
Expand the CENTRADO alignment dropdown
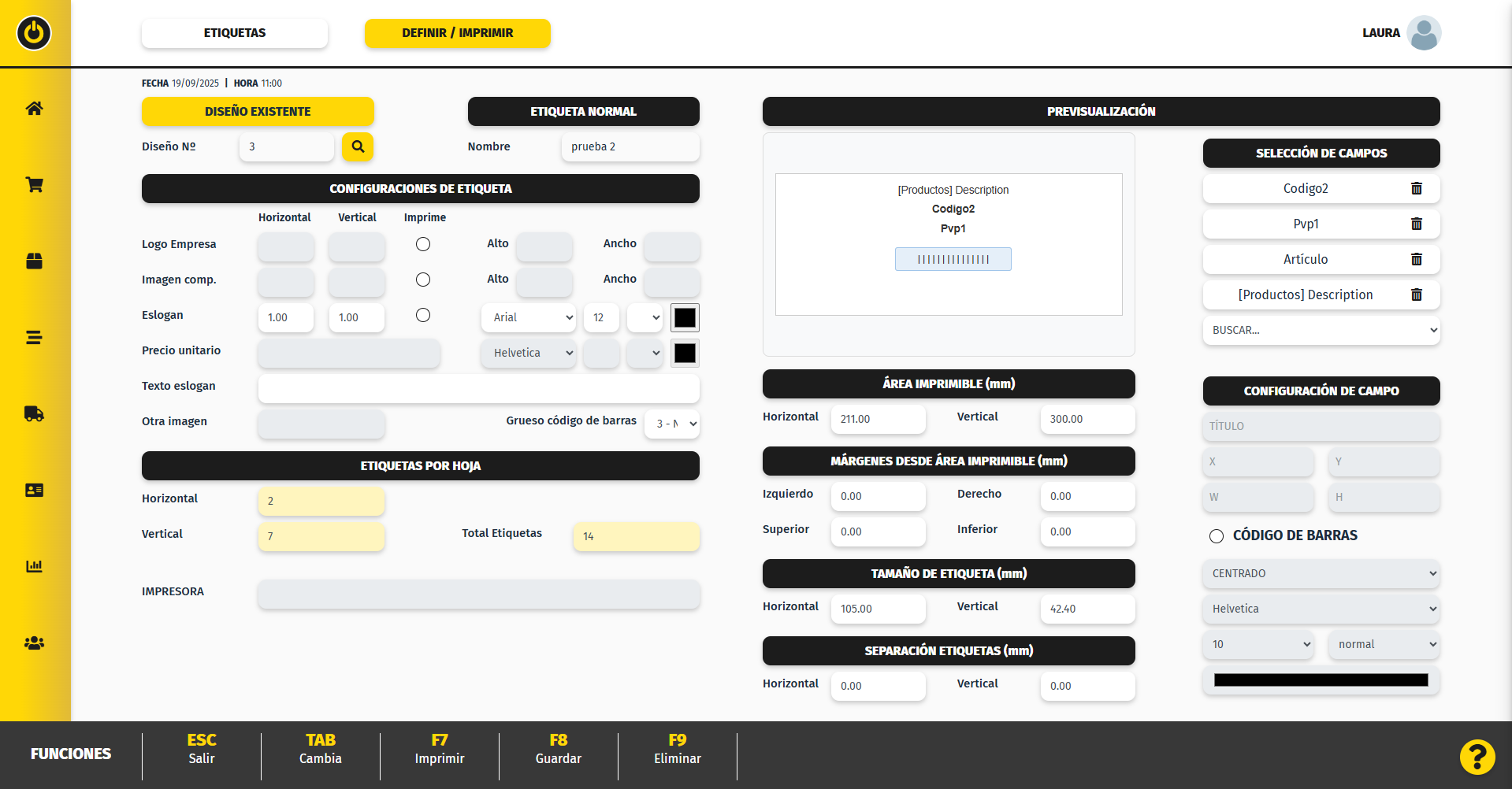click(1321, 574)
